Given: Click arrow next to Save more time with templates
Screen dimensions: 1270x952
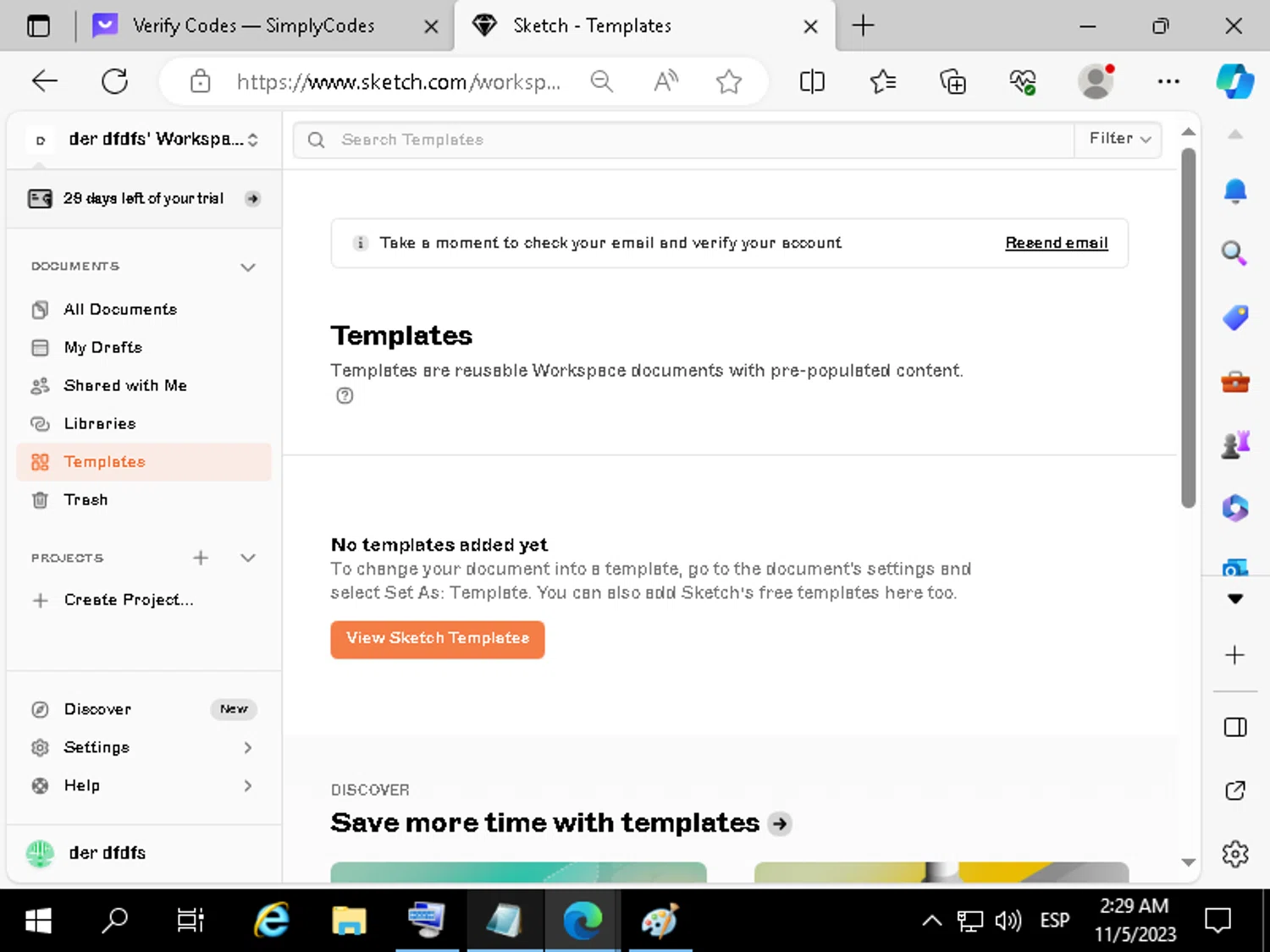Looking at the screenshot, I should pyautogui.click(x=780, y=823).
